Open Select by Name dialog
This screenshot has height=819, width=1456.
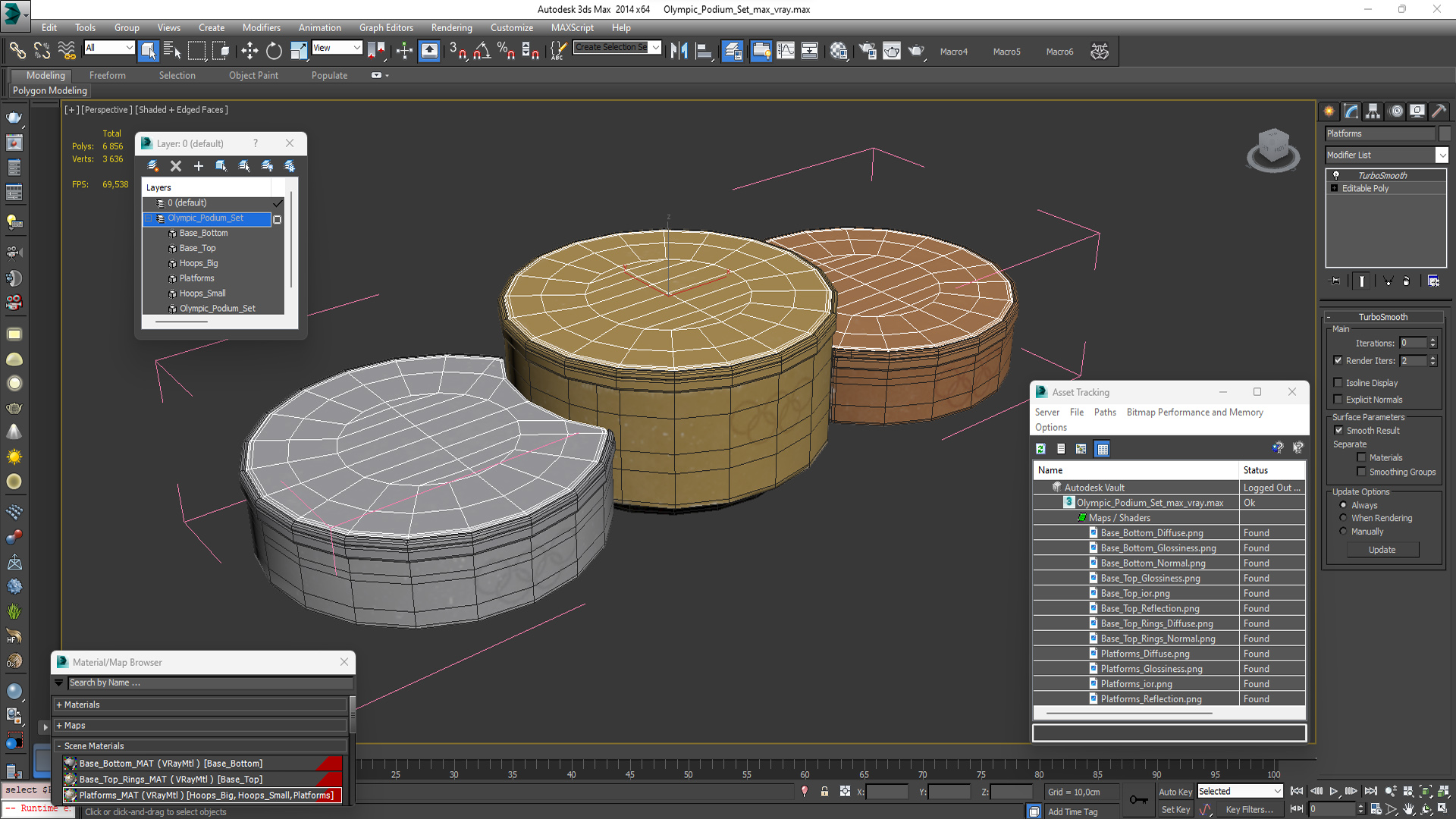point(172,51)
